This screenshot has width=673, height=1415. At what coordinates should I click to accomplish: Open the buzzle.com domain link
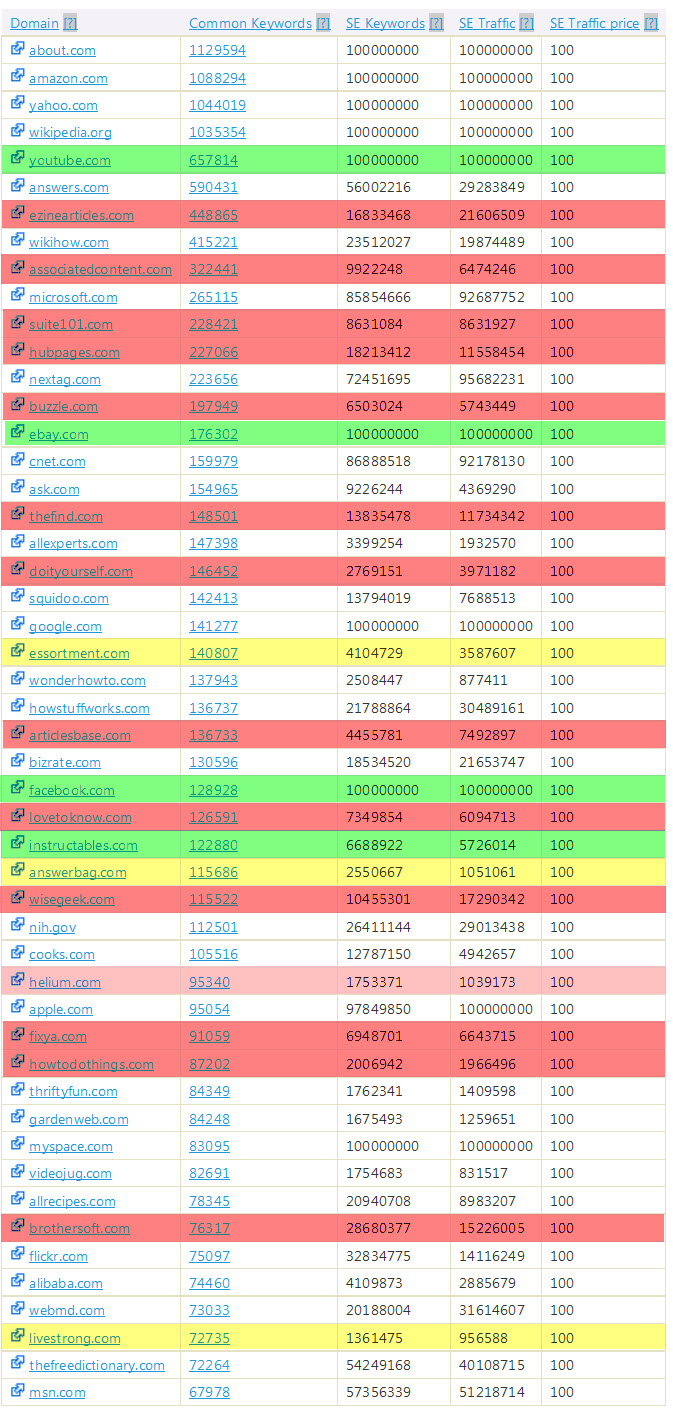63,406
